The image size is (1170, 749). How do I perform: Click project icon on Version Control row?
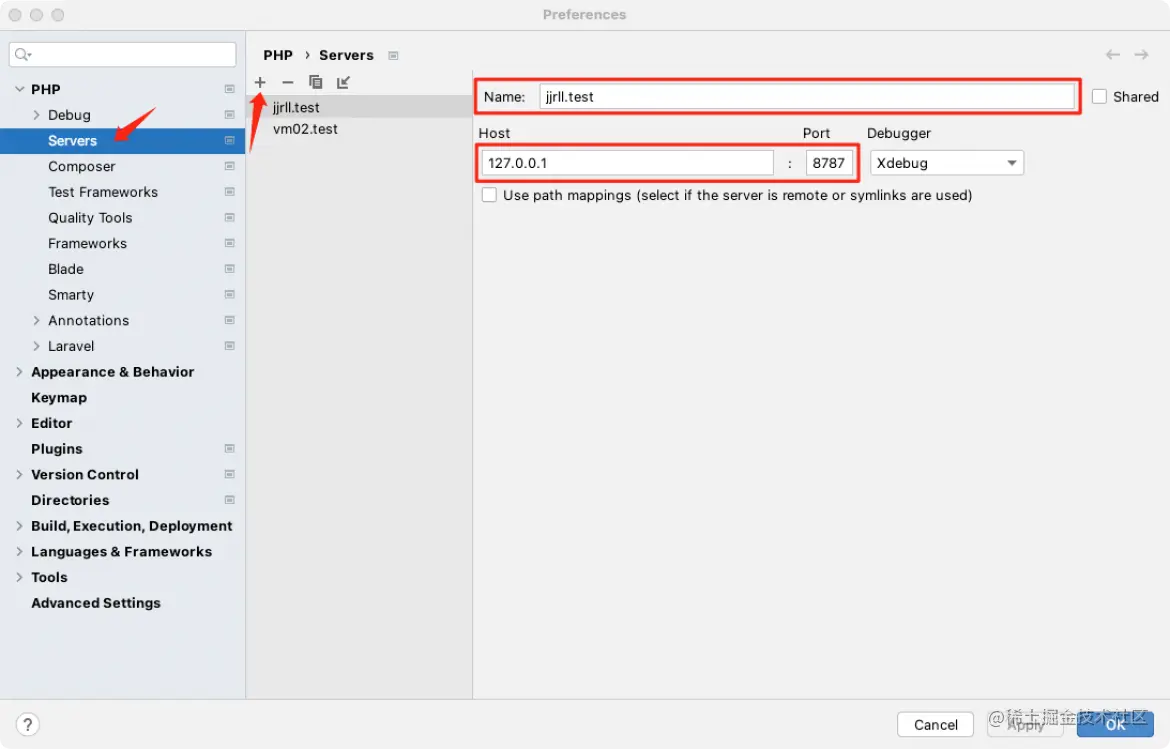(x=229, y=474)
